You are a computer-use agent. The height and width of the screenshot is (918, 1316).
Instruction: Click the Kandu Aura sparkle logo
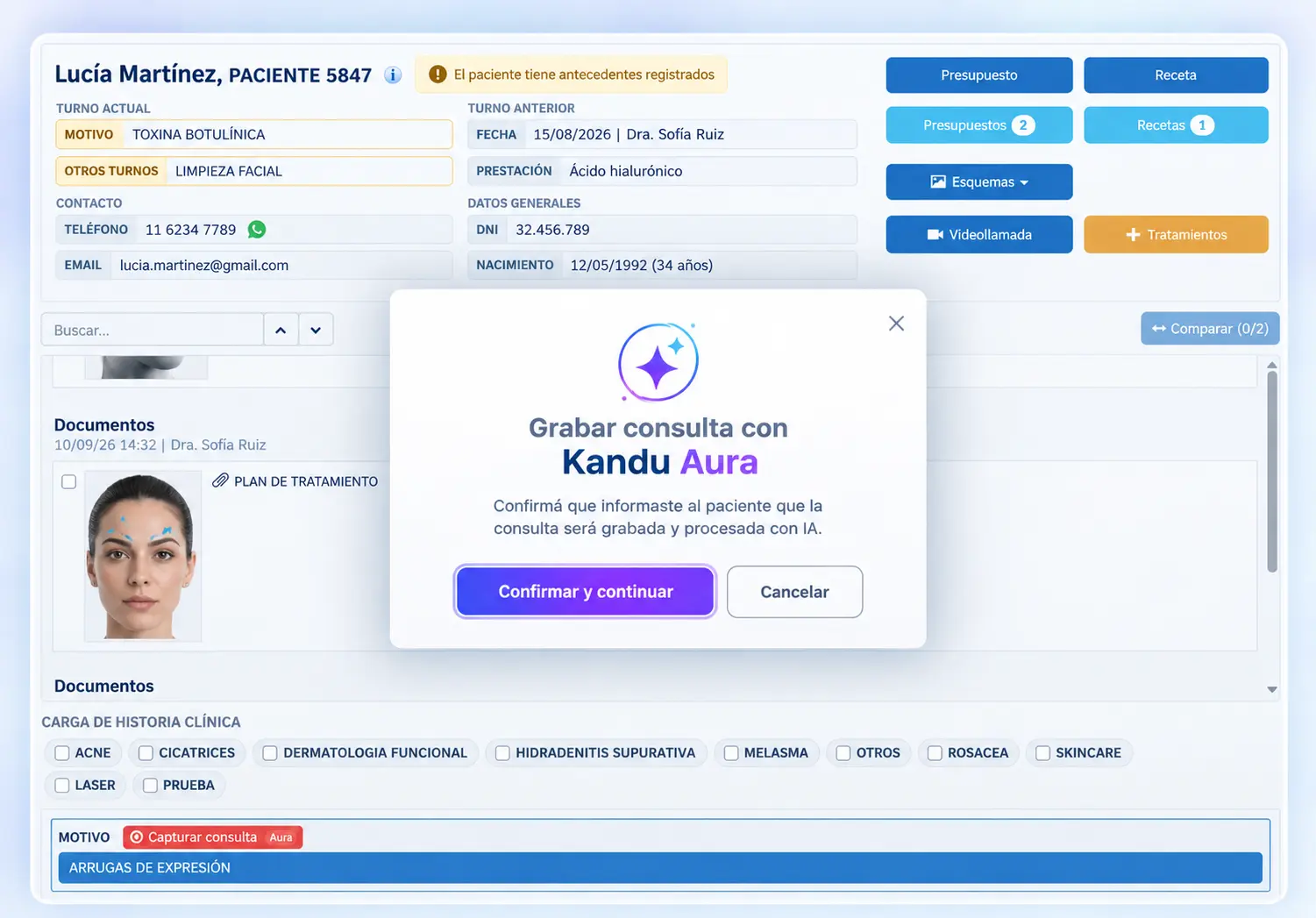coord(658,362)
